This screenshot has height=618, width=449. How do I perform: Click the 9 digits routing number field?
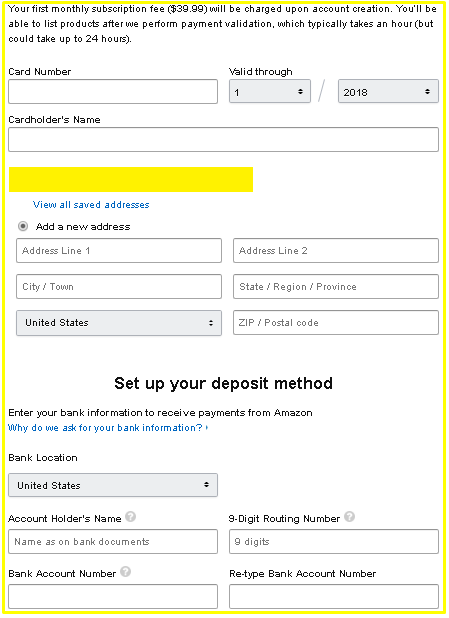(334, 542)
